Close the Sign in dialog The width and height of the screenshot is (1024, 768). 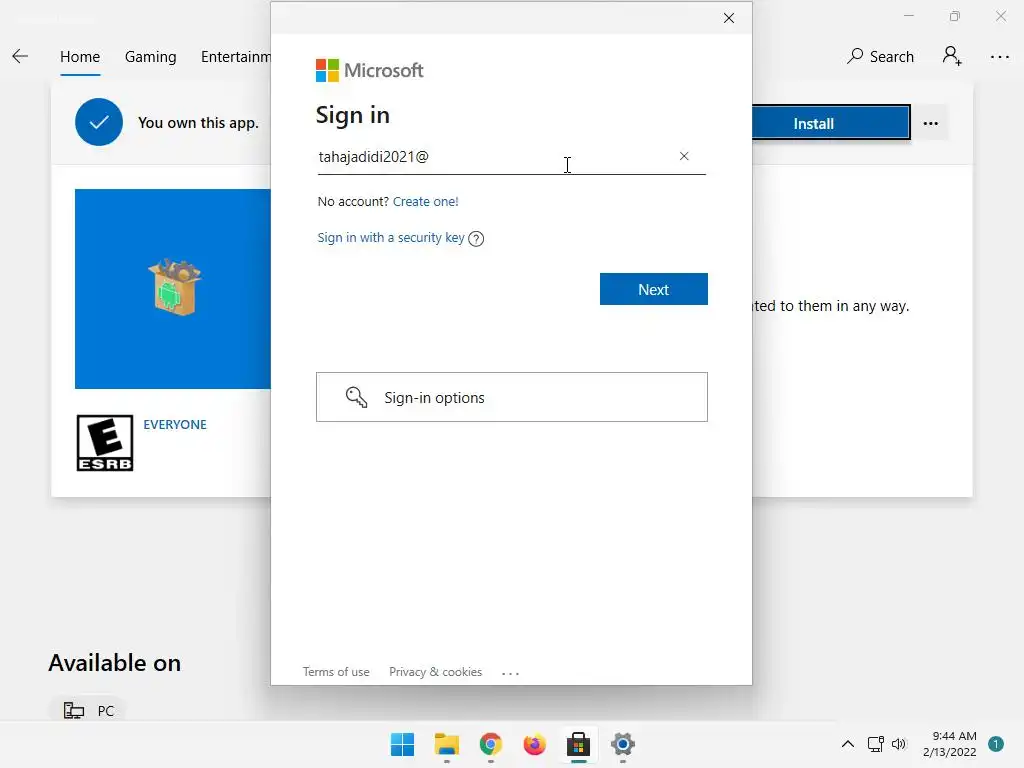pos(729,18)
